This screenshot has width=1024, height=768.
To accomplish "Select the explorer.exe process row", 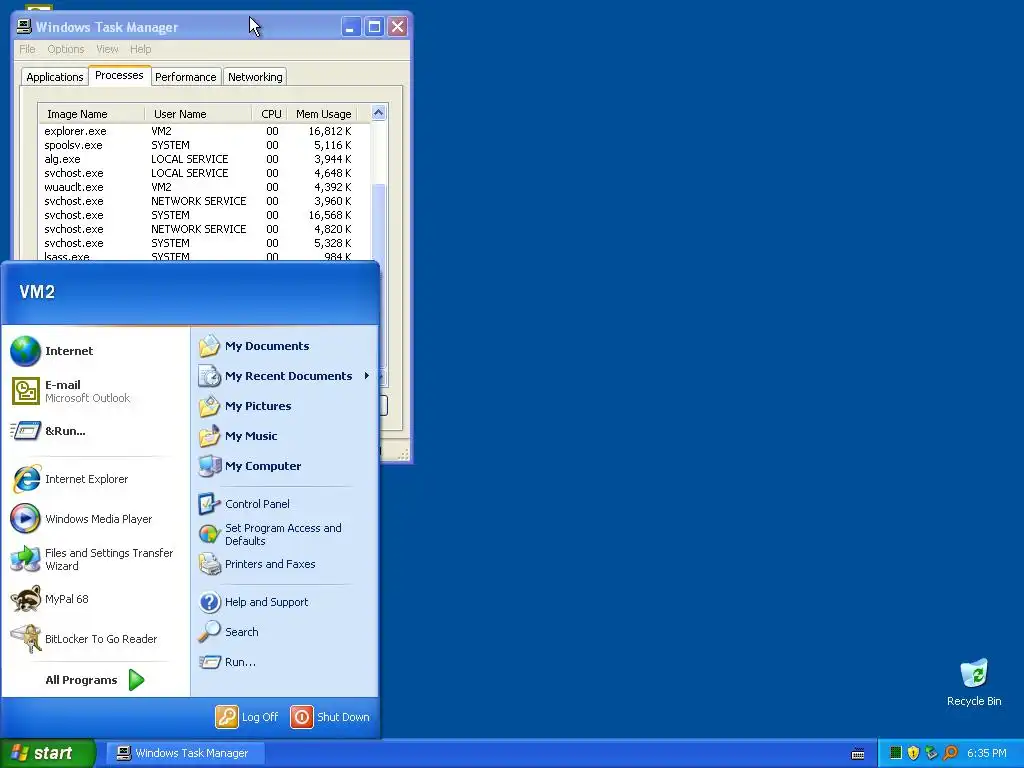I will pyautogui.click(x=204, y=131).
